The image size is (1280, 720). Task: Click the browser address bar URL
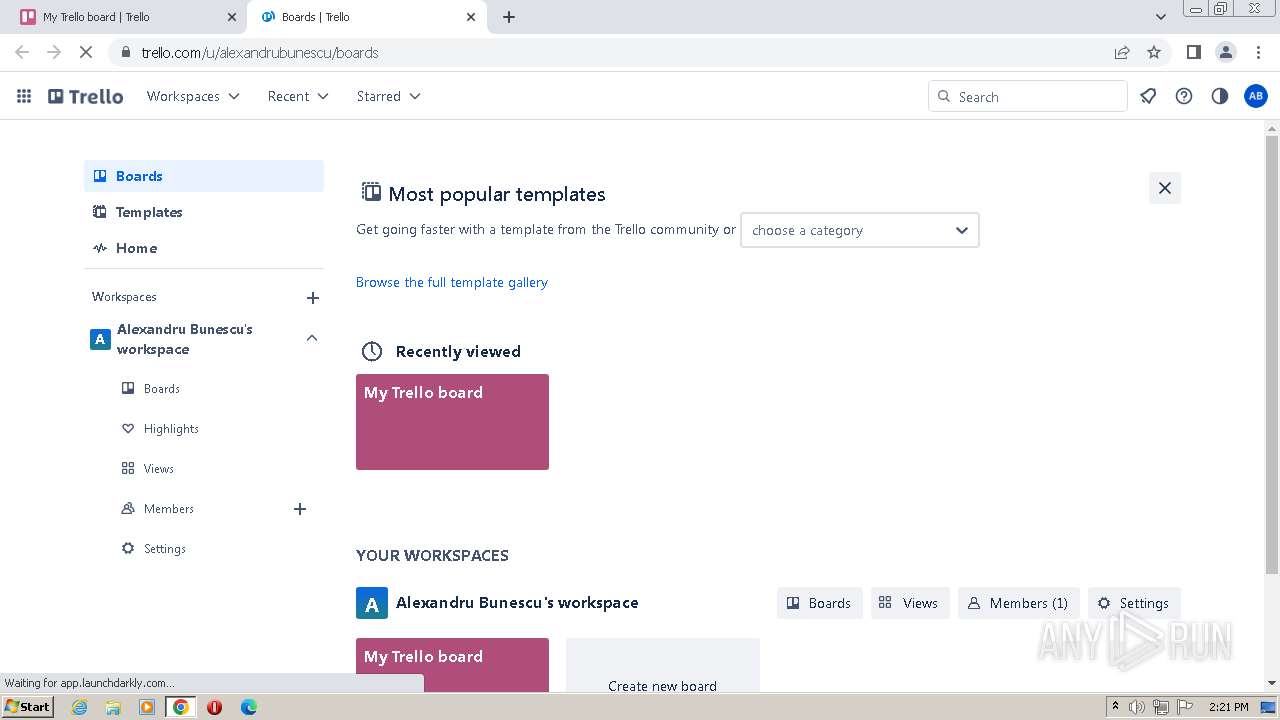pyautogui.click(x=260, y=52)
